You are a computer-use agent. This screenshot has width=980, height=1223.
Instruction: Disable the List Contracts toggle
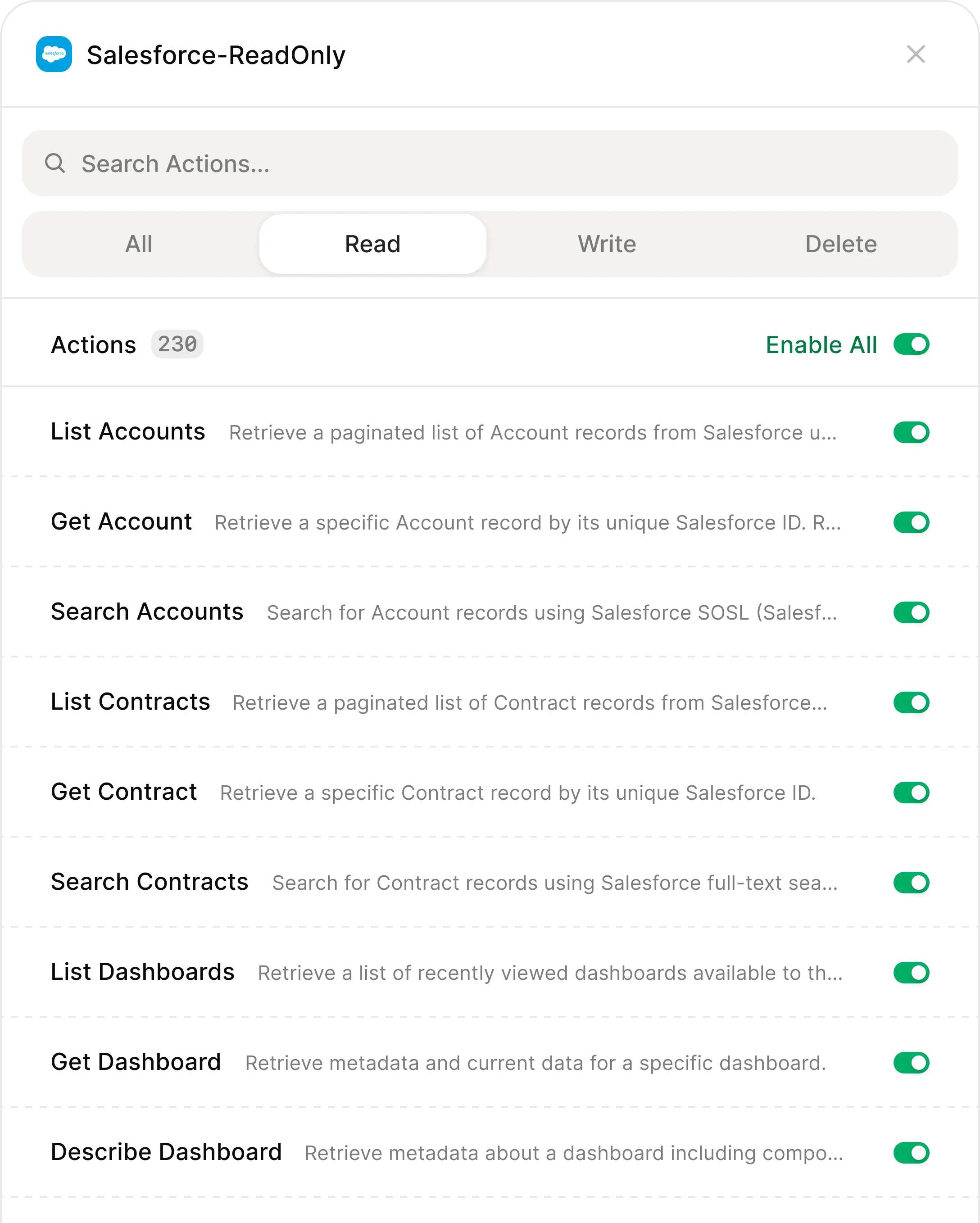click(x=912, y=702)
